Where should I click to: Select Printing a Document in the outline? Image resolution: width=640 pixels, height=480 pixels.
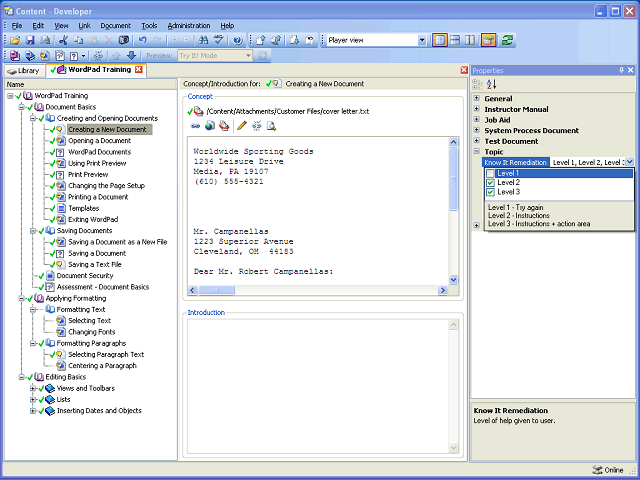[97, 196]
